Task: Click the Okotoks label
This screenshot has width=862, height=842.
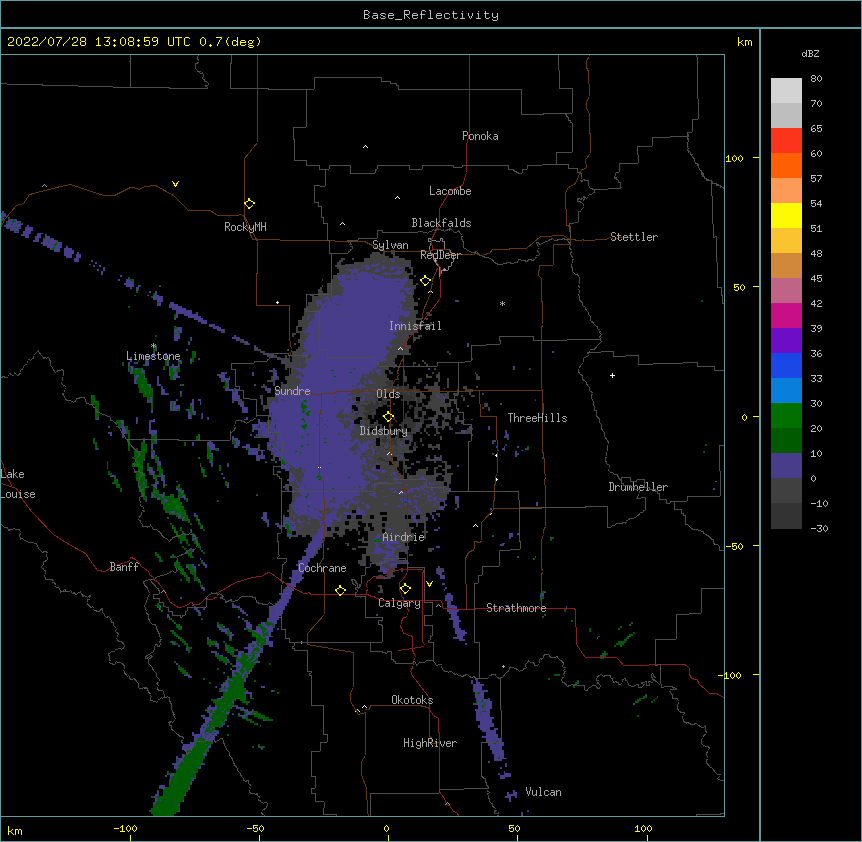Action: [412, 700]
